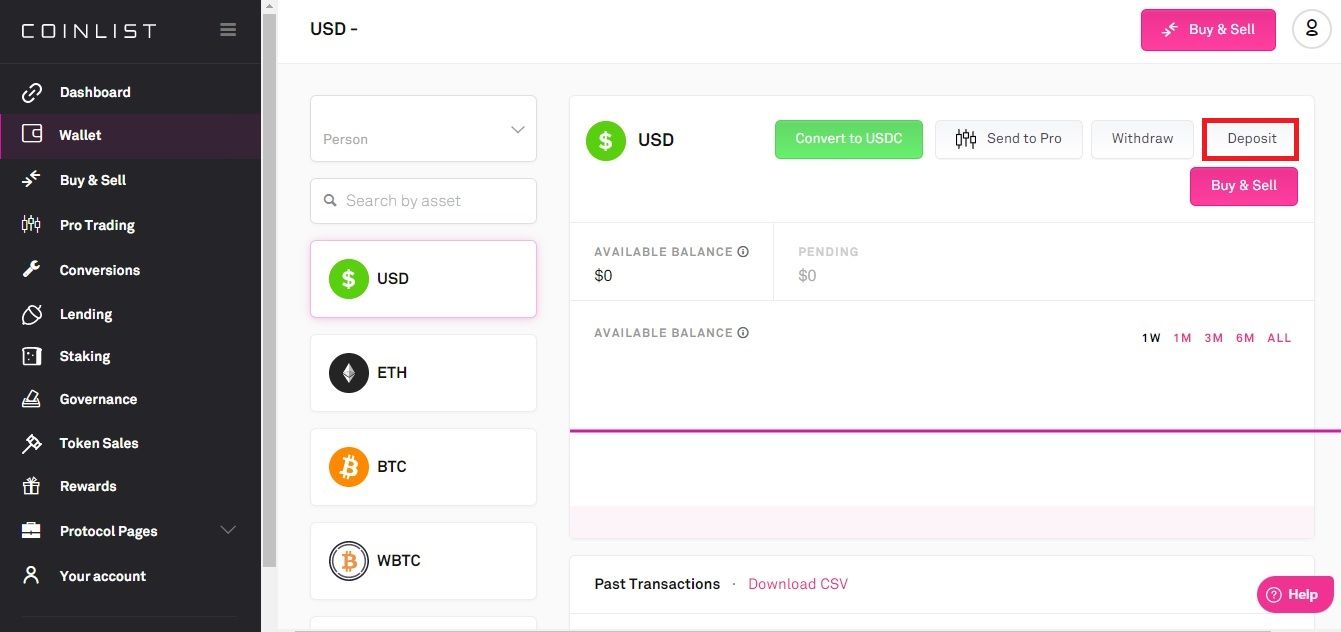Switch chart range to 3M
Viewport: 1341px width, 632px height.
coord(1213,338)
